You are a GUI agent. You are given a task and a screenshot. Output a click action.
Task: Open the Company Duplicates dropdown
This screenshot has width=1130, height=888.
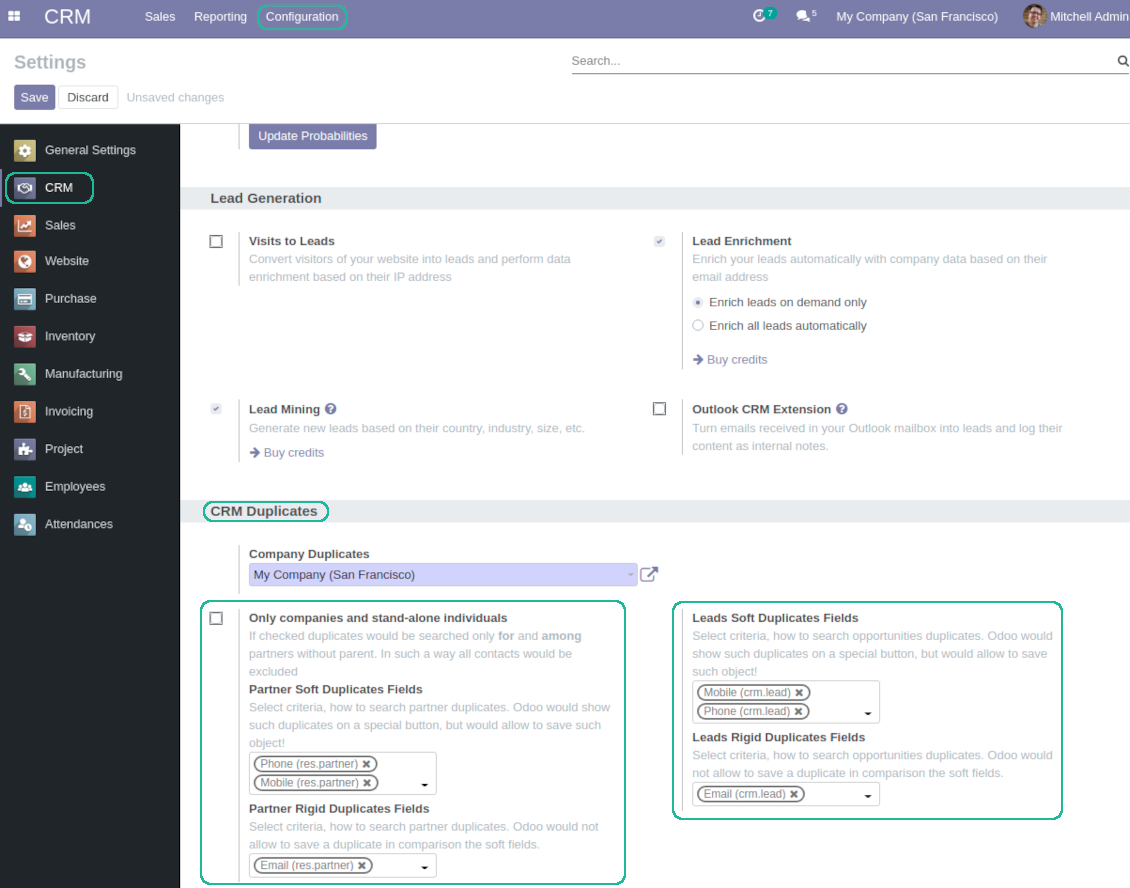coord(442,574)
